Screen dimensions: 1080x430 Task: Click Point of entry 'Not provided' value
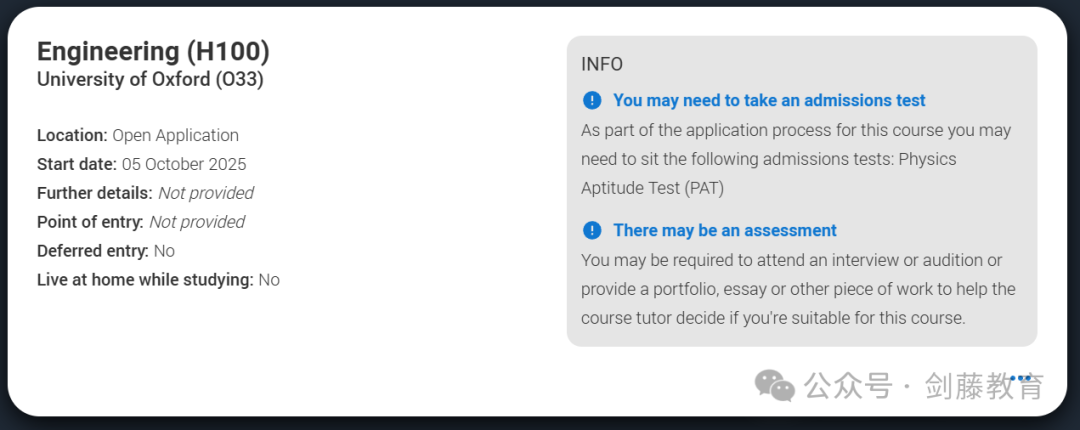(x=197, y=222)
